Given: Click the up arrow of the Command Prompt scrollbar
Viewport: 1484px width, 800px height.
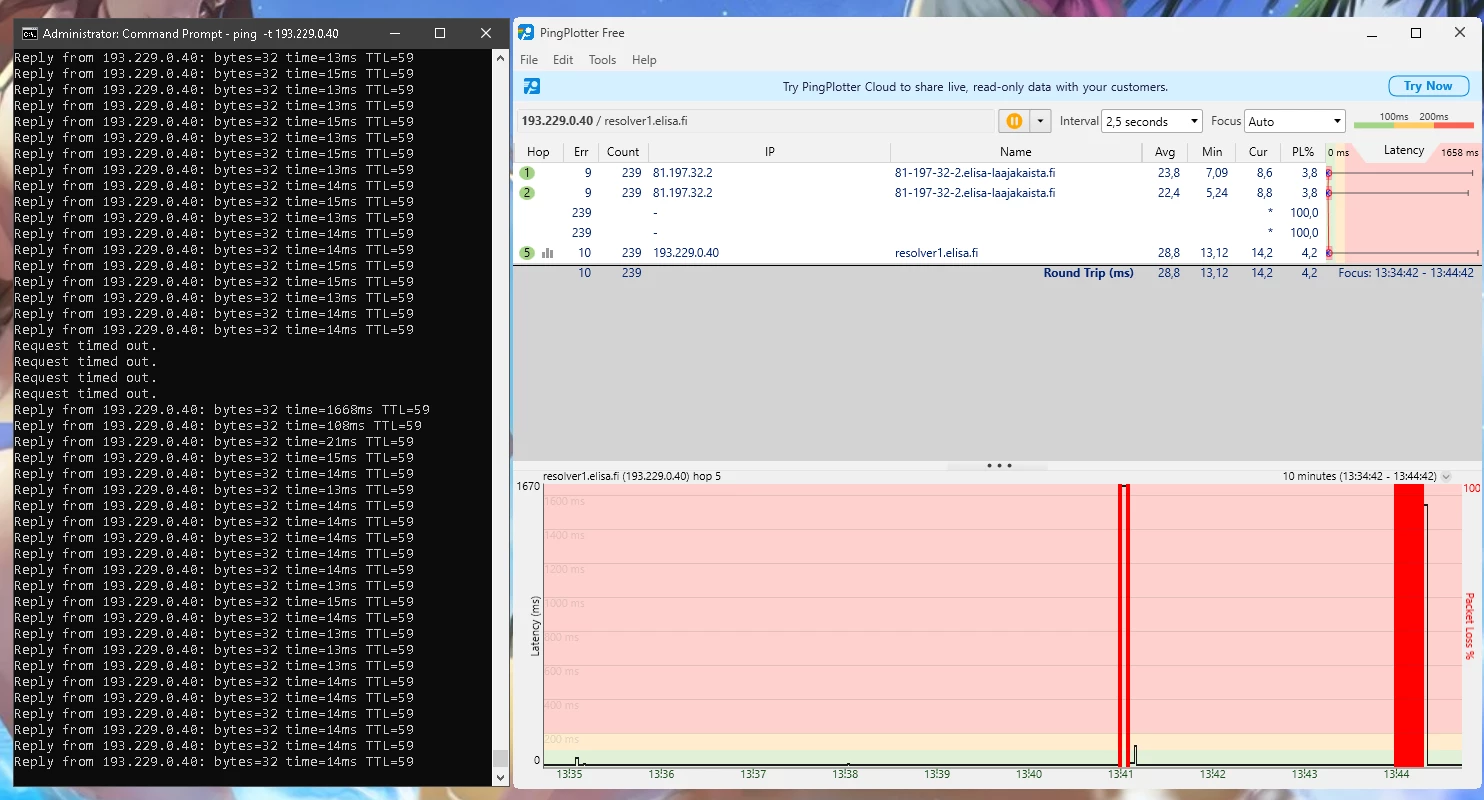Looking at the screenshot, I should (x=501, y=57).
